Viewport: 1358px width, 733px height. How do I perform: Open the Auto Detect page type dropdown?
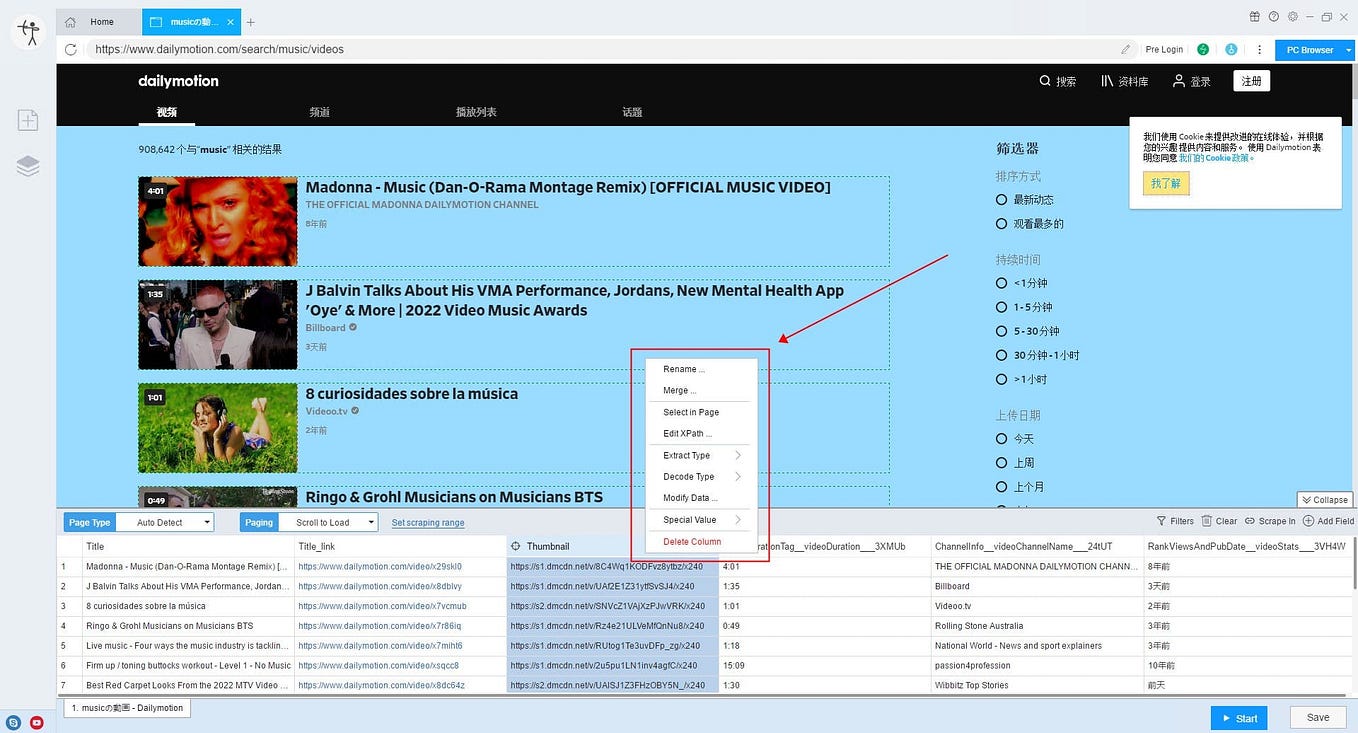[165, 521]
